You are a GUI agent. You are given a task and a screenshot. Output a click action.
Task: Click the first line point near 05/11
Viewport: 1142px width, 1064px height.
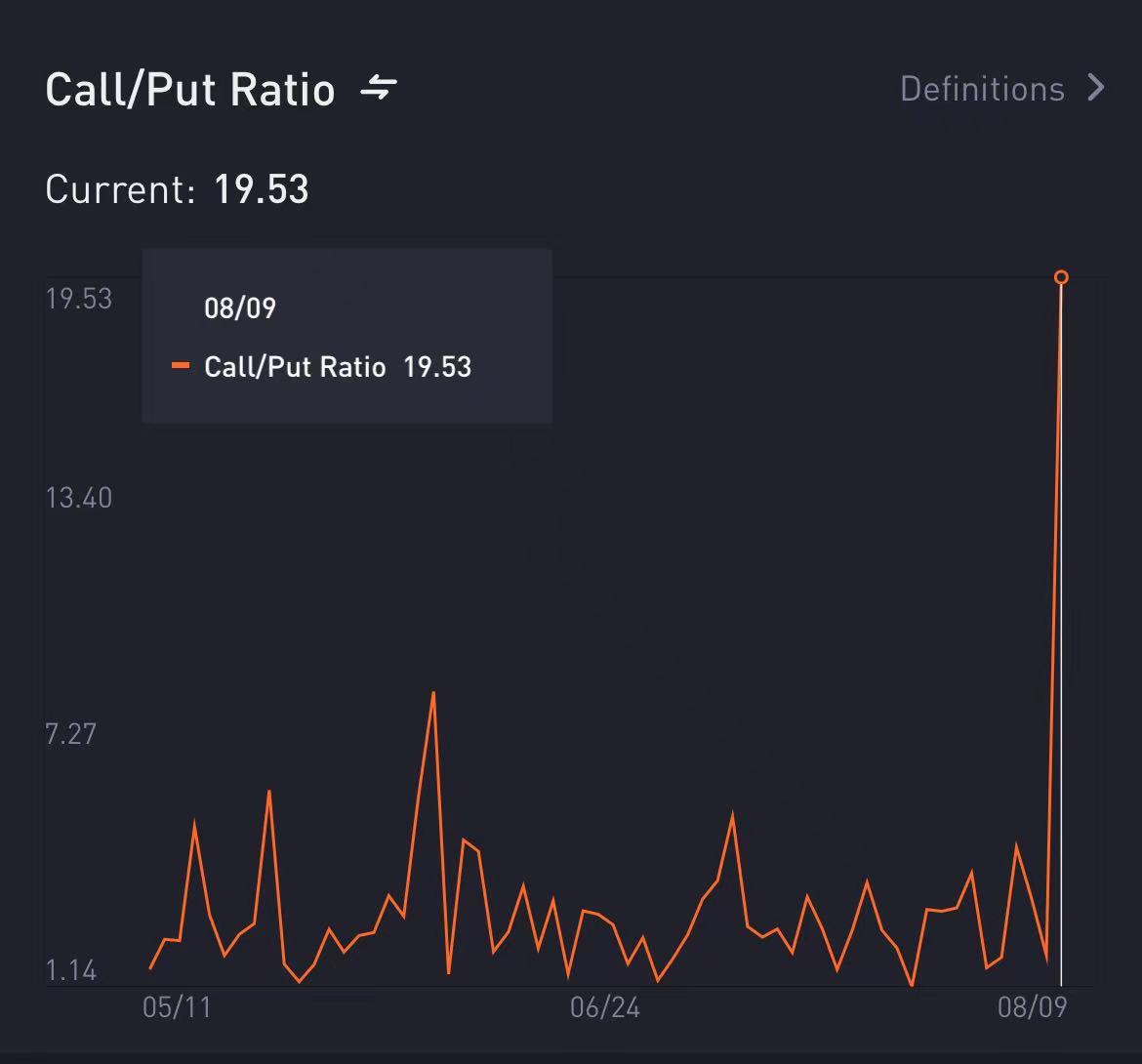150,968
